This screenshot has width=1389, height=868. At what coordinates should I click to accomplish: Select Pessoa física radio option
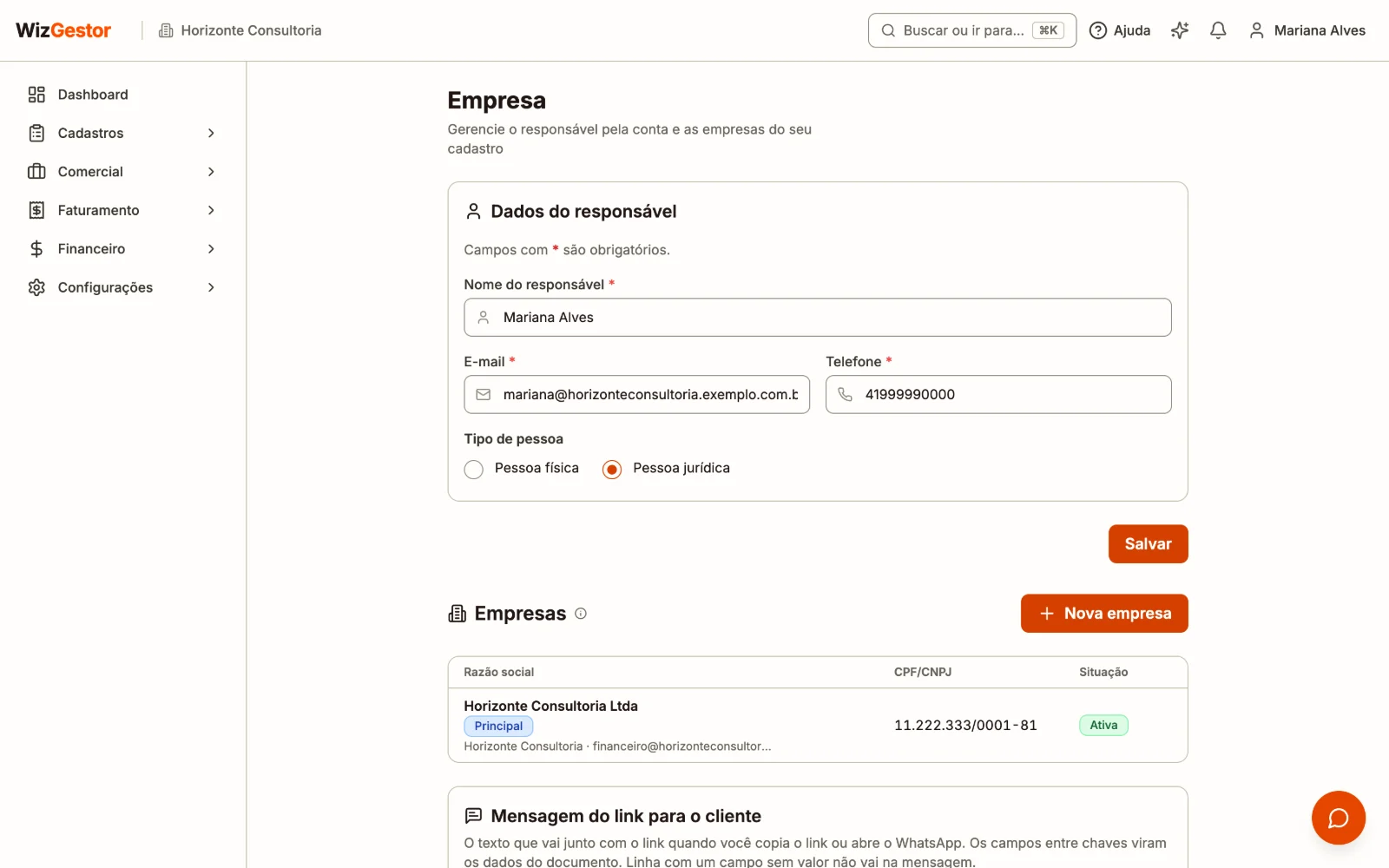pyautogui.click(x=474, y=470)
